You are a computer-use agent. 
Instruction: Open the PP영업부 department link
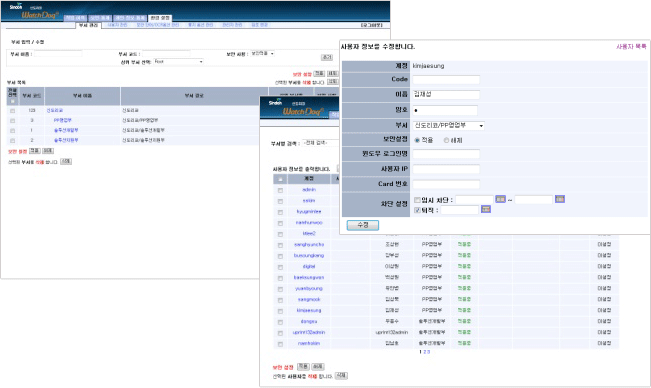pos(63,120)
